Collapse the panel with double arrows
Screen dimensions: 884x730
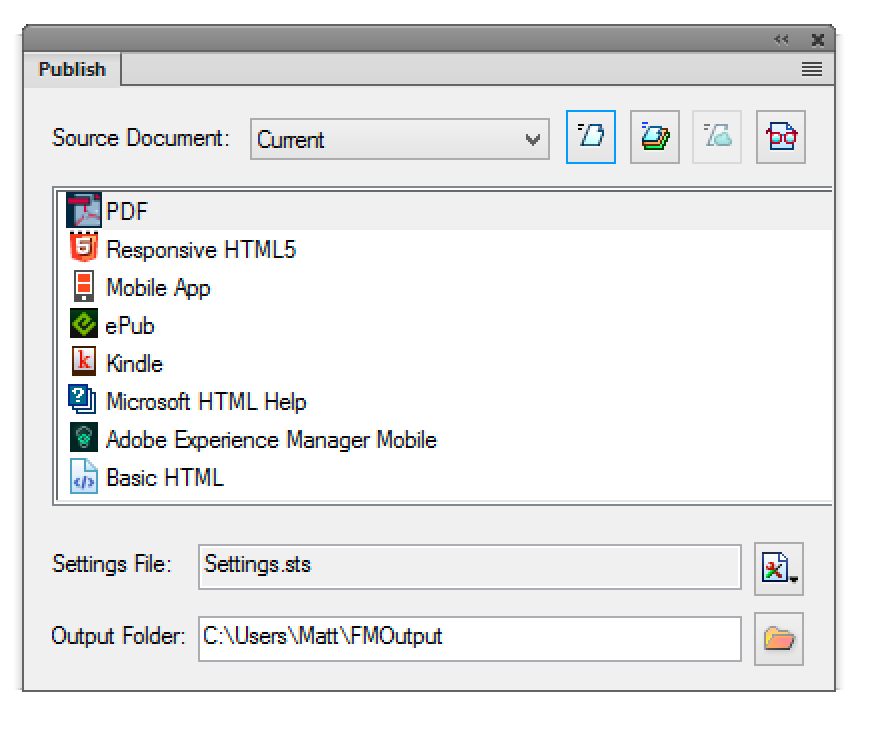781,40
